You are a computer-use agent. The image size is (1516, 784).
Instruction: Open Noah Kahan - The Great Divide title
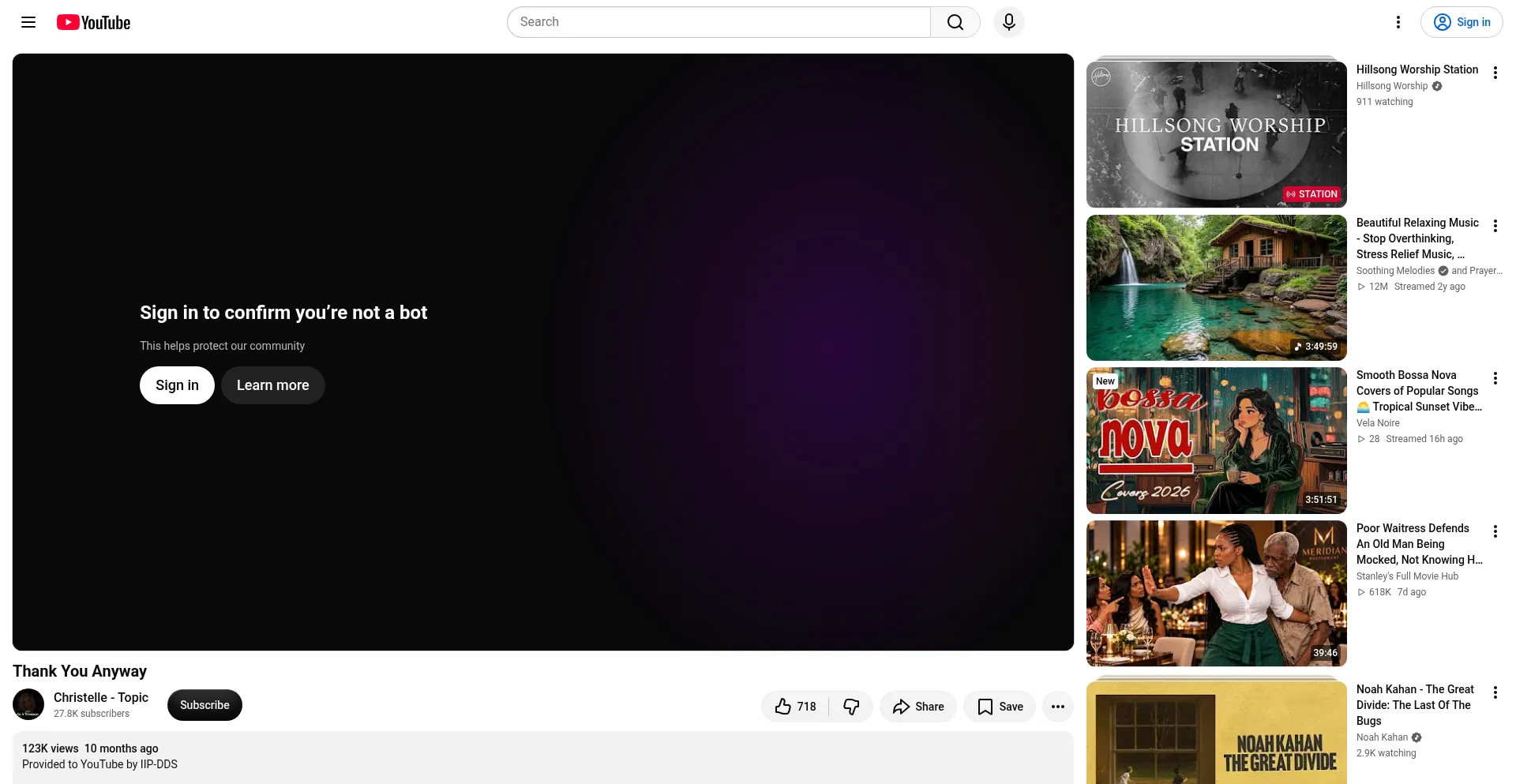point(1415,705)
